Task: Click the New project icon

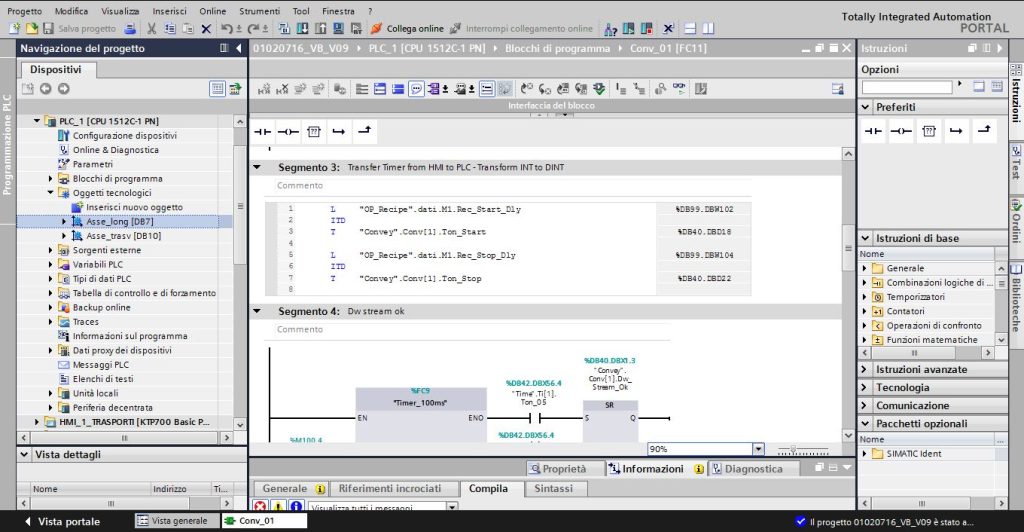Action: click(x=15, y=29)
